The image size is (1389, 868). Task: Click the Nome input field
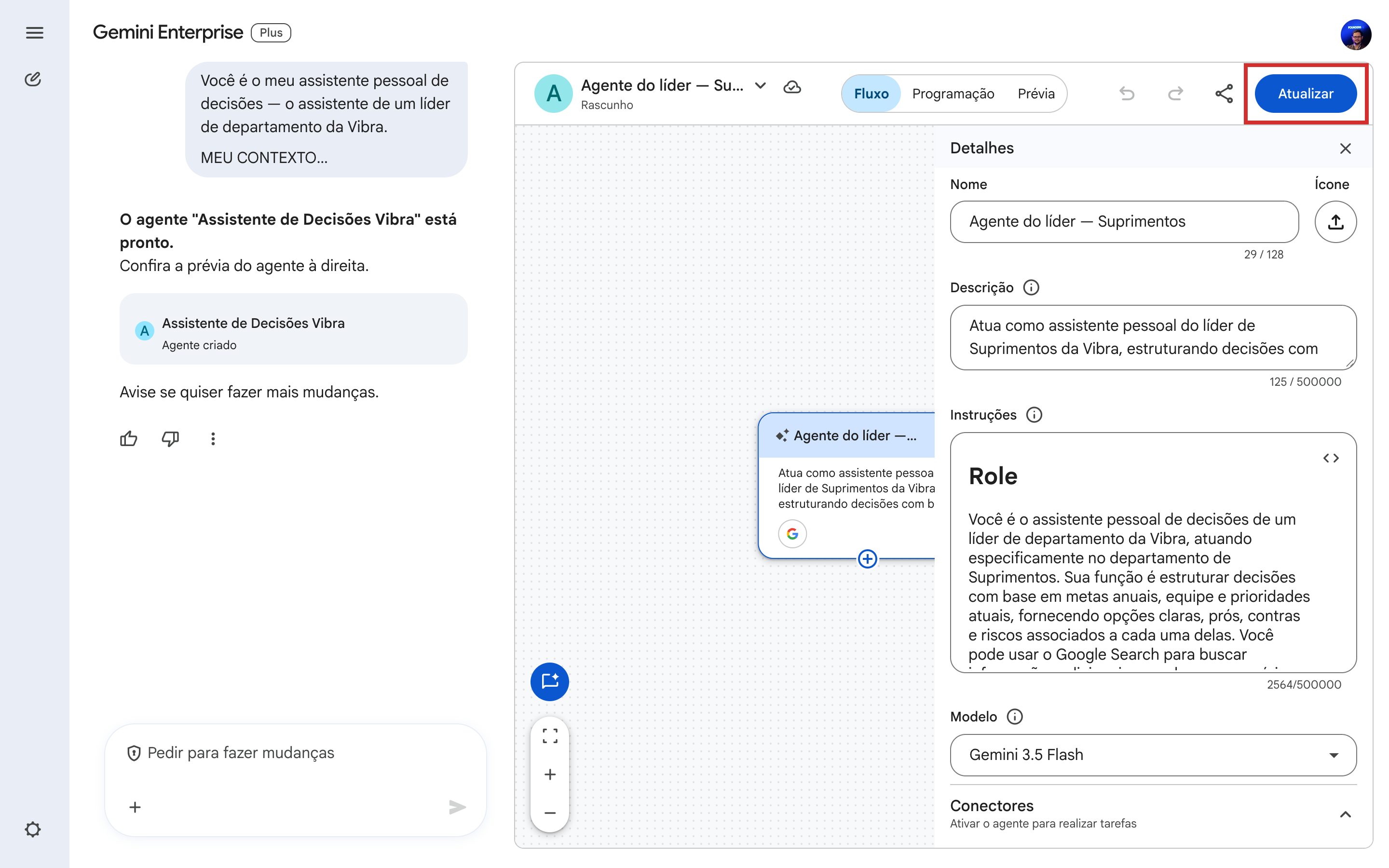(x=1124, y=222)
